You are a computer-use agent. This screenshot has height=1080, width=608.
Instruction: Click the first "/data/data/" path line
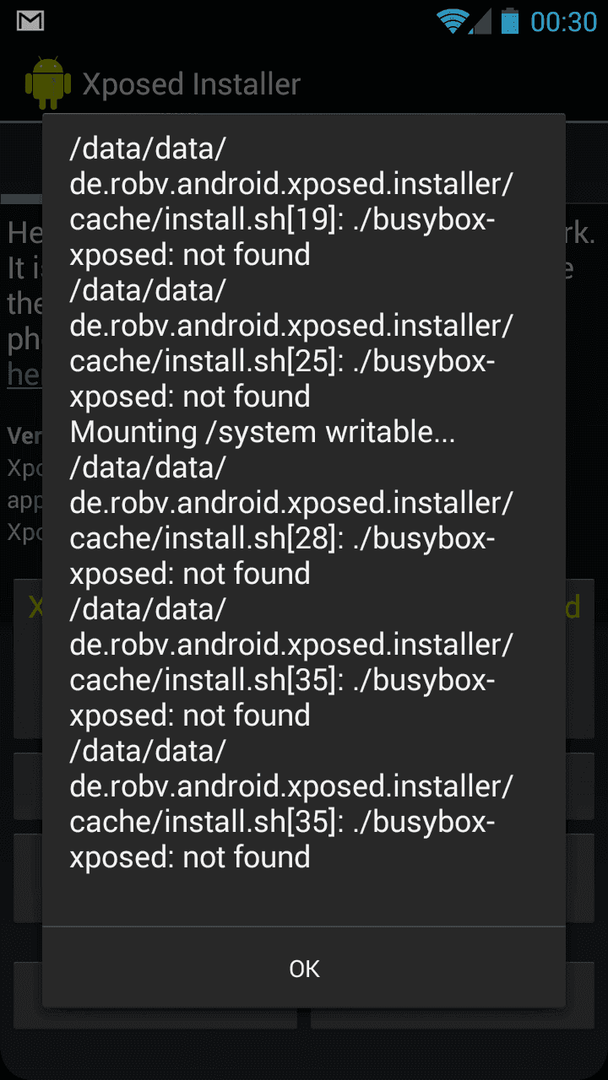(x=148, y=149)
